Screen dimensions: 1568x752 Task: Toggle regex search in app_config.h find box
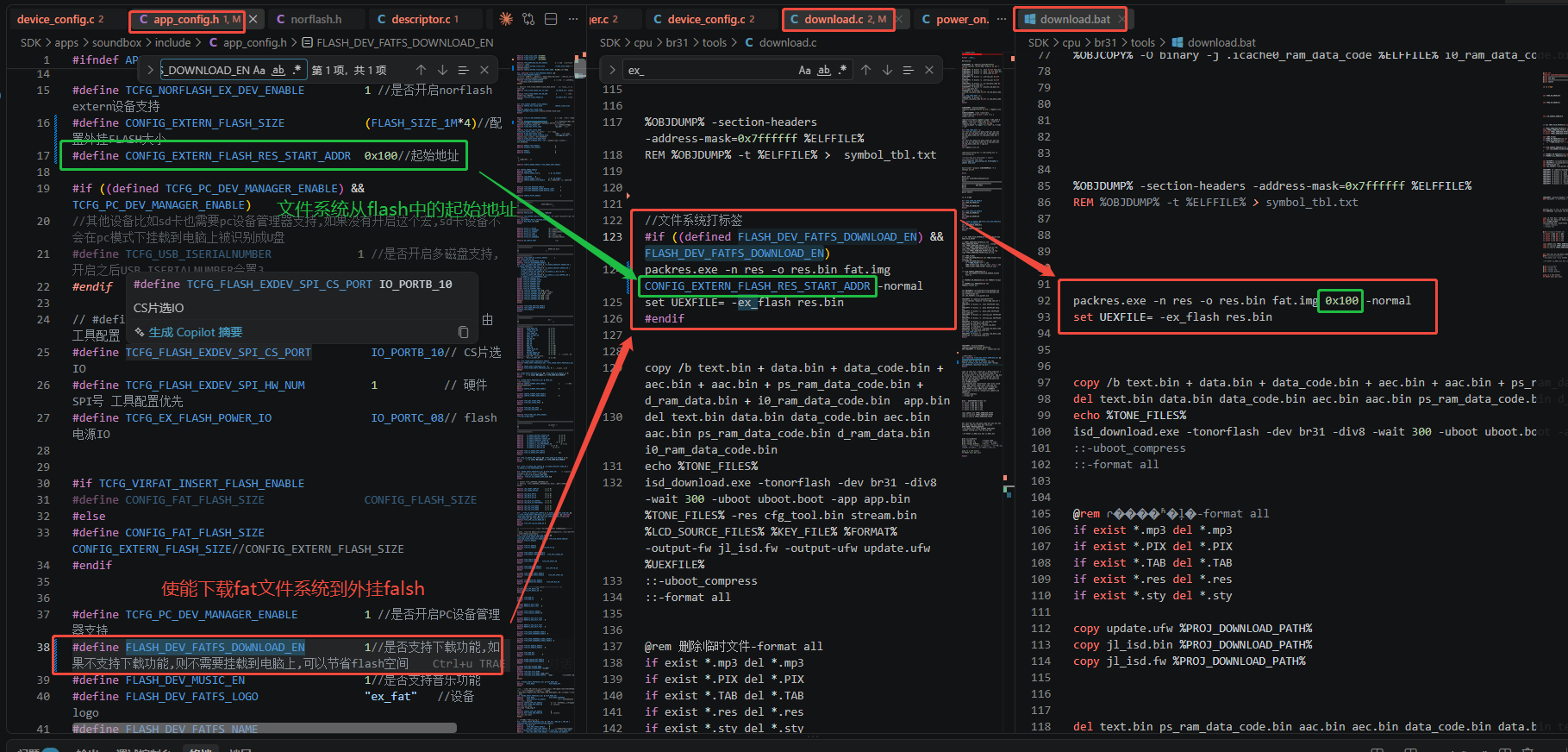coord(297,70)
